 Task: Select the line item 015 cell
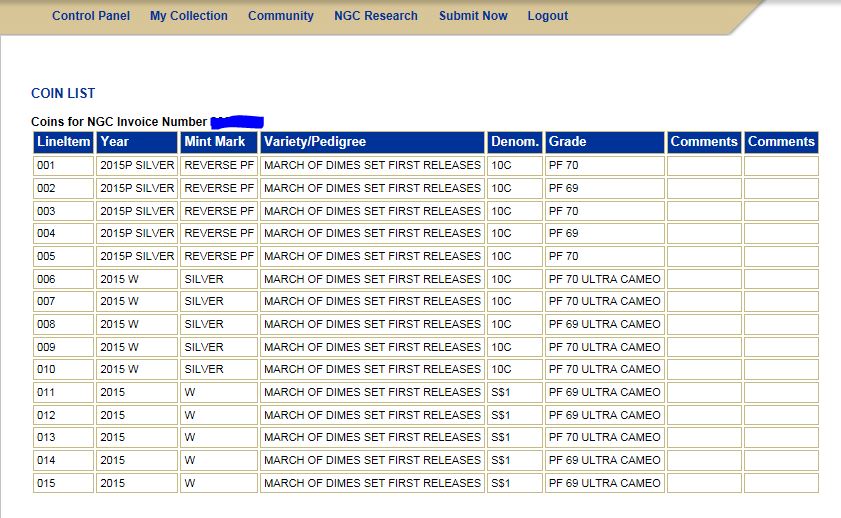pyautogui.click(x=63, y=483)
